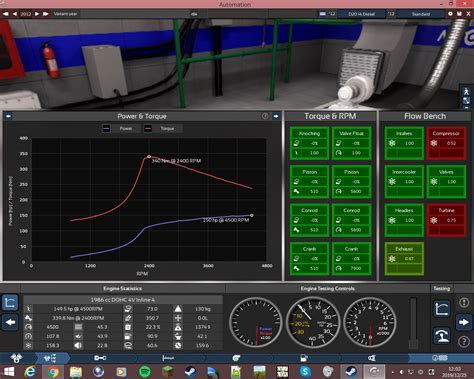Toggle the Torque legend entry
The image size is (474, 379).
162,128
